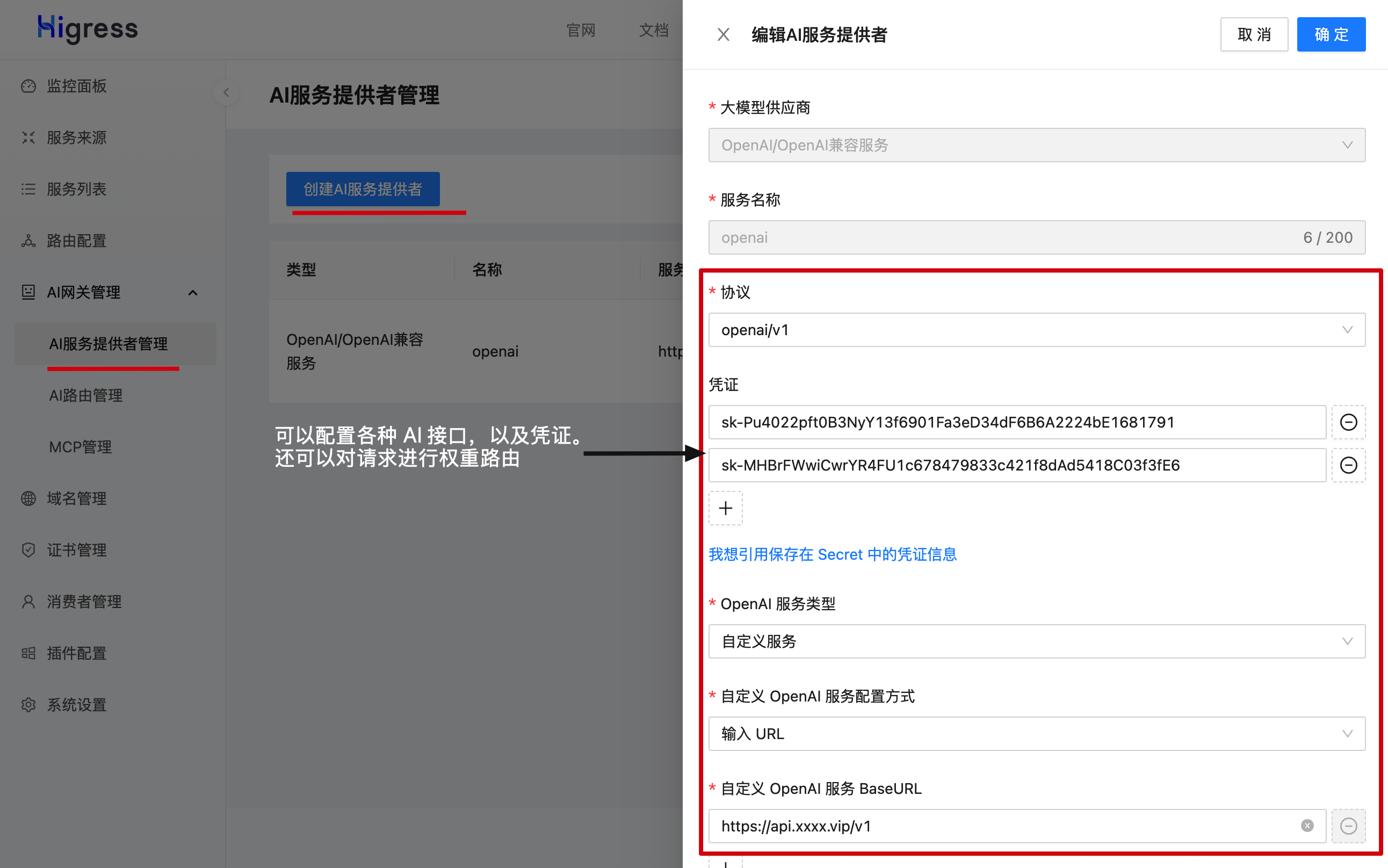Viewport: 1388px width, 868px height.
Task: Open the OpenAI 服务类型 dropdown
Action: tap(1036, 641)
